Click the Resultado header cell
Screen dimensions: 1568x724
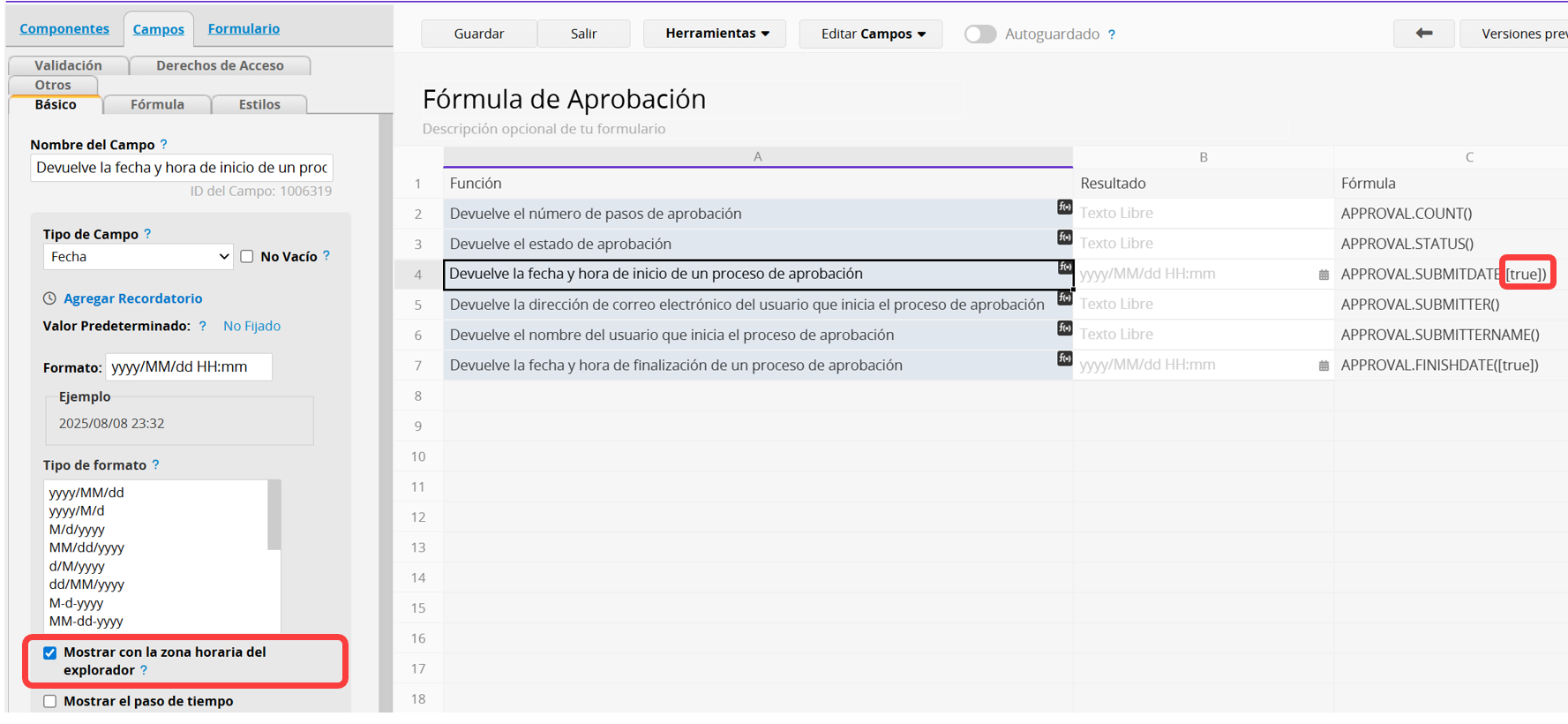point(1204,184)
